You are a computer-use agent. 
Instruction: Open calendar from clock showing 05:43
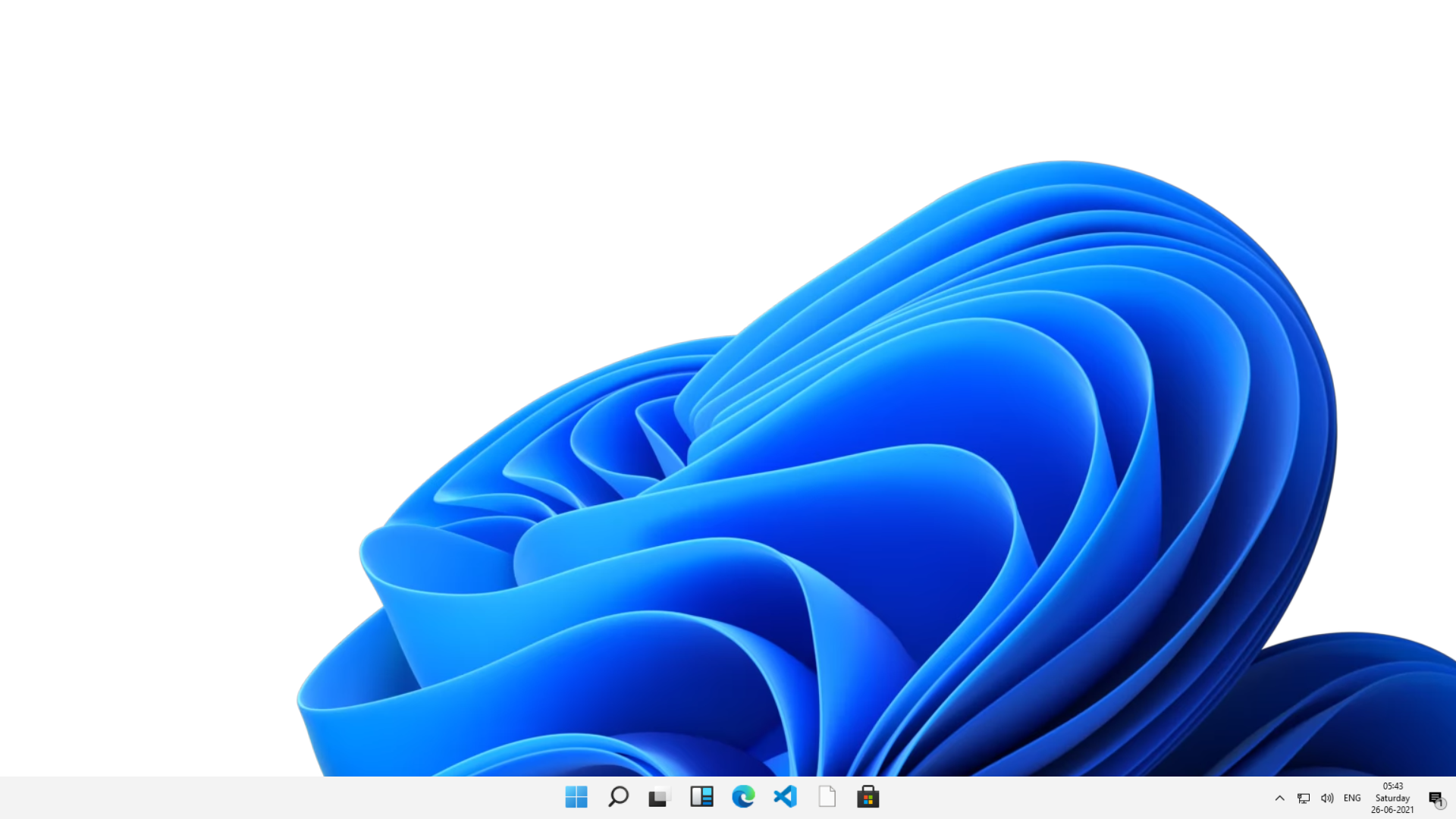[x=1392, y=798]
